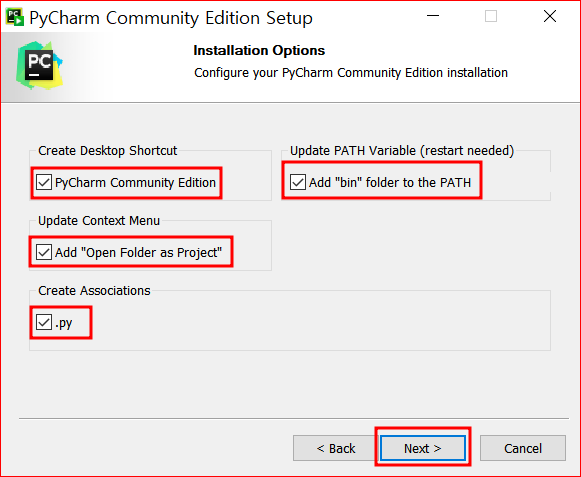Viewport: 581px width, 477px height.
Task: Minimize the setup window
Action: point(433,16)
